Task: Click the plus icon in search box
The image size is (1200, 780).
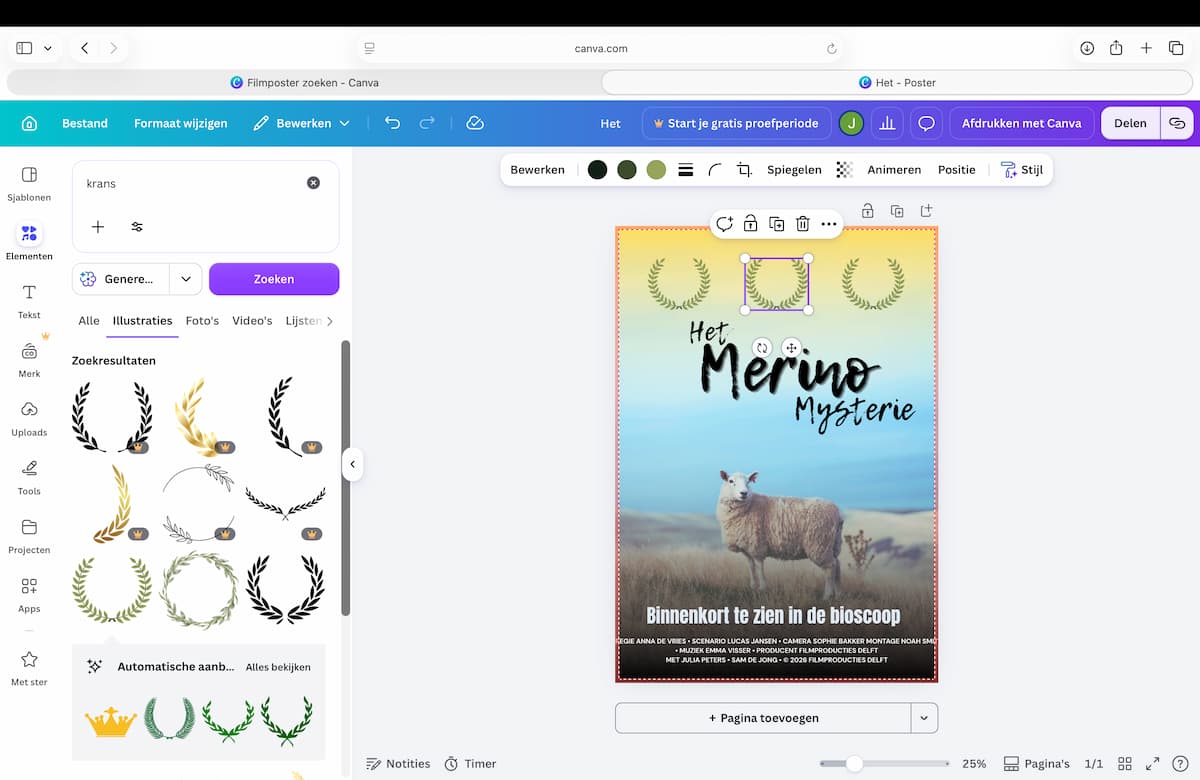Action: (98, 227)
